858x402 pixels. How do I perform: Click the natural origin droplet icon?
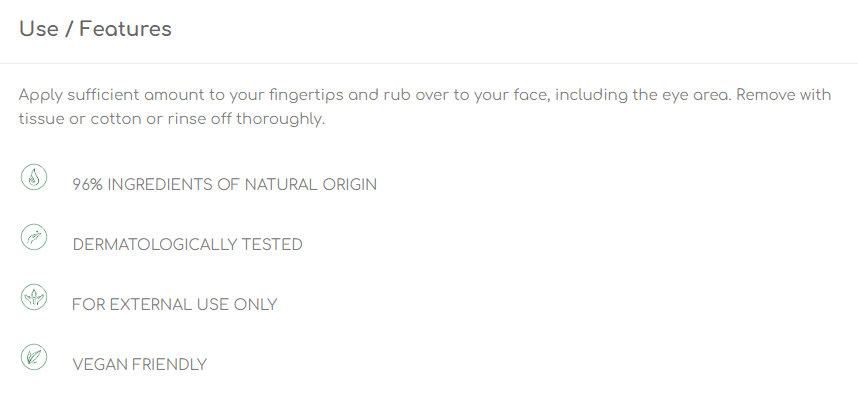point(34,177)
